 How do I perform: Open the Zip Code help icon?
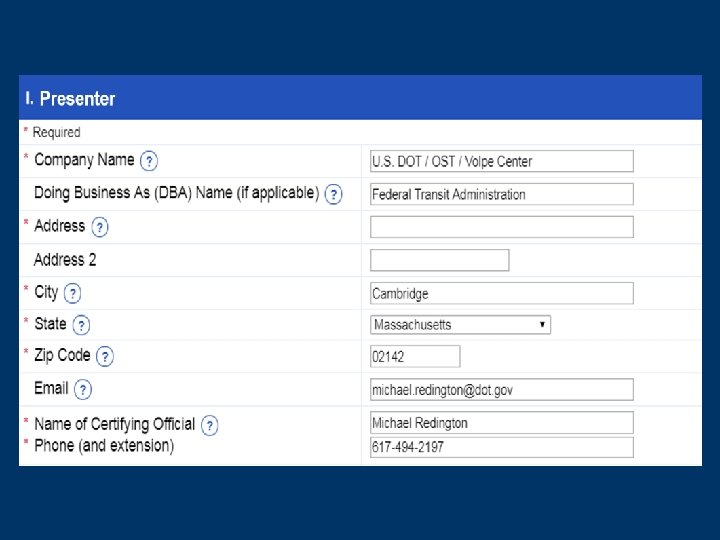click(x=105, y=356)
